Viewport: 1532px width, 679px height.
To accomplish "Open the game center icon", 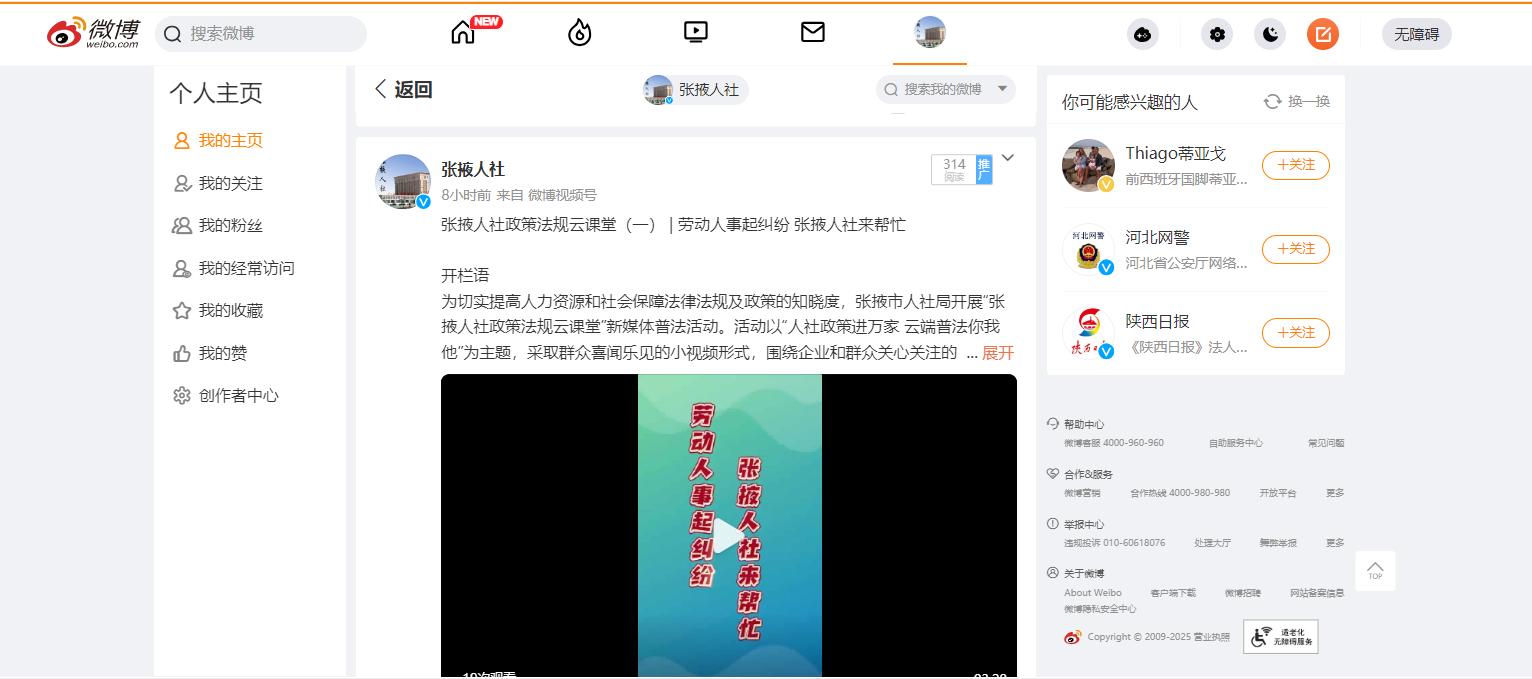I will coord(1143,34).
